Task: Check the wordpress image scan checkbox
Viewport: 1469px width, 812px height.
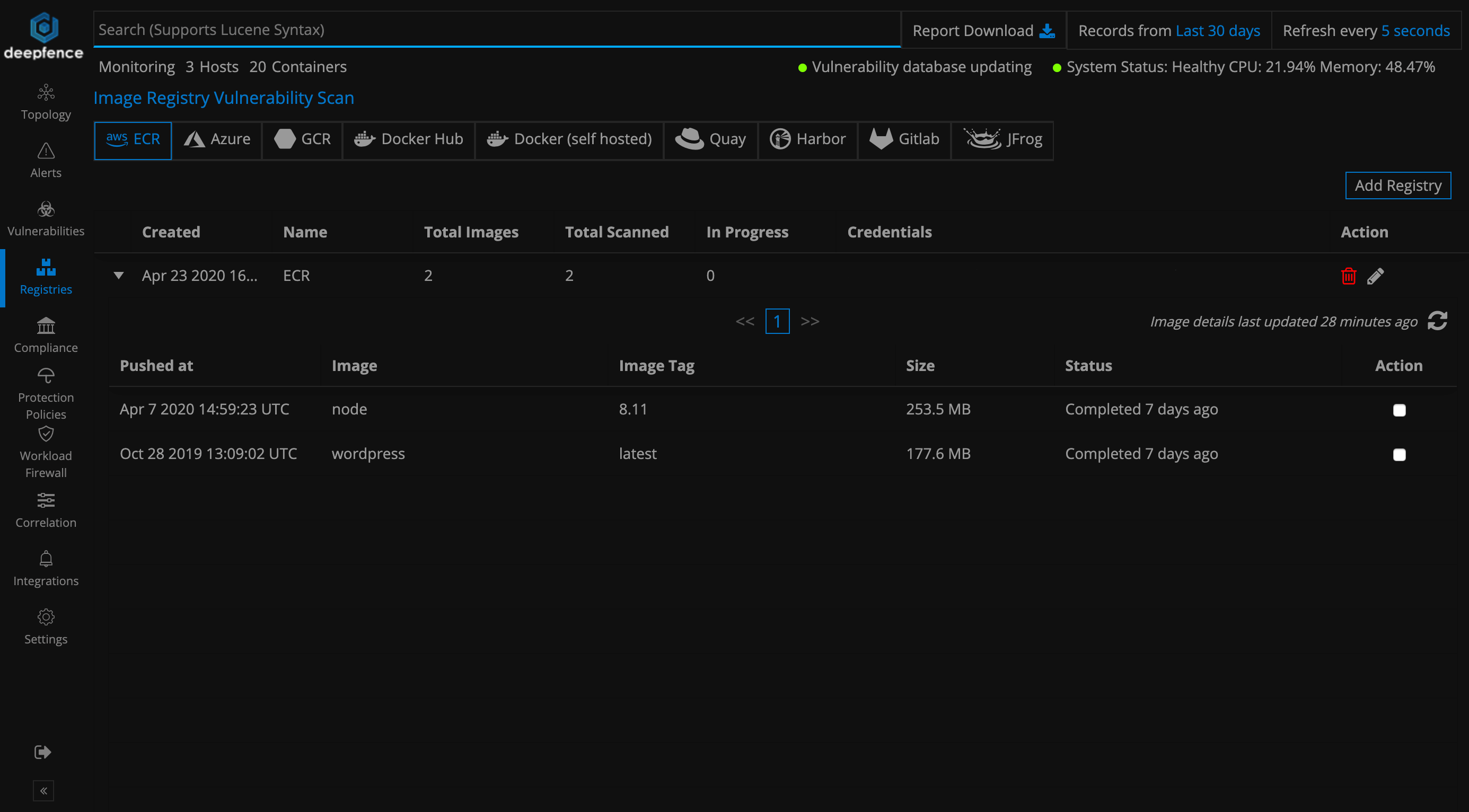Action: click(1399, 454)
